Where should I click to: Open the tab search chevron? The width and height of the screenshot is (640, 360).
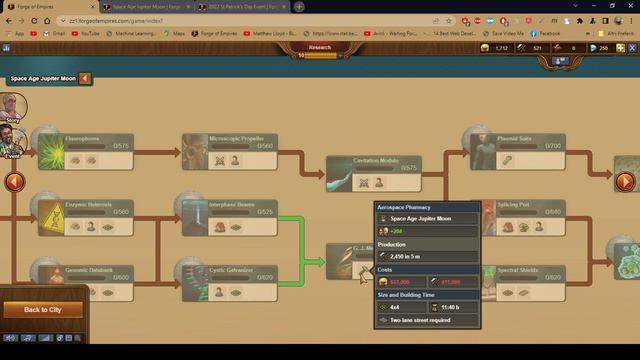point(575,6)
